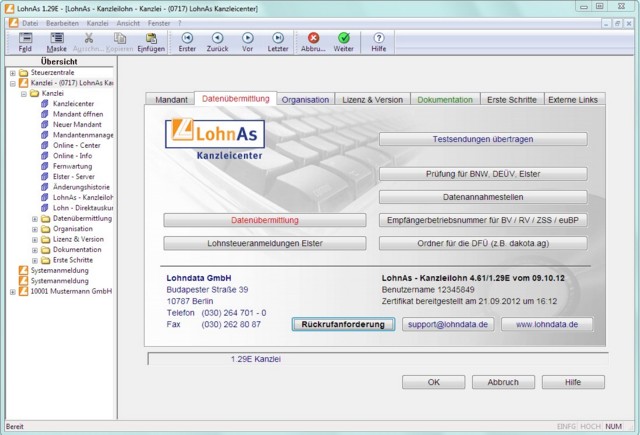640x435 pixels.
Task: Expand the Datenübermittlung tree folder
Action: coord(35,219)
